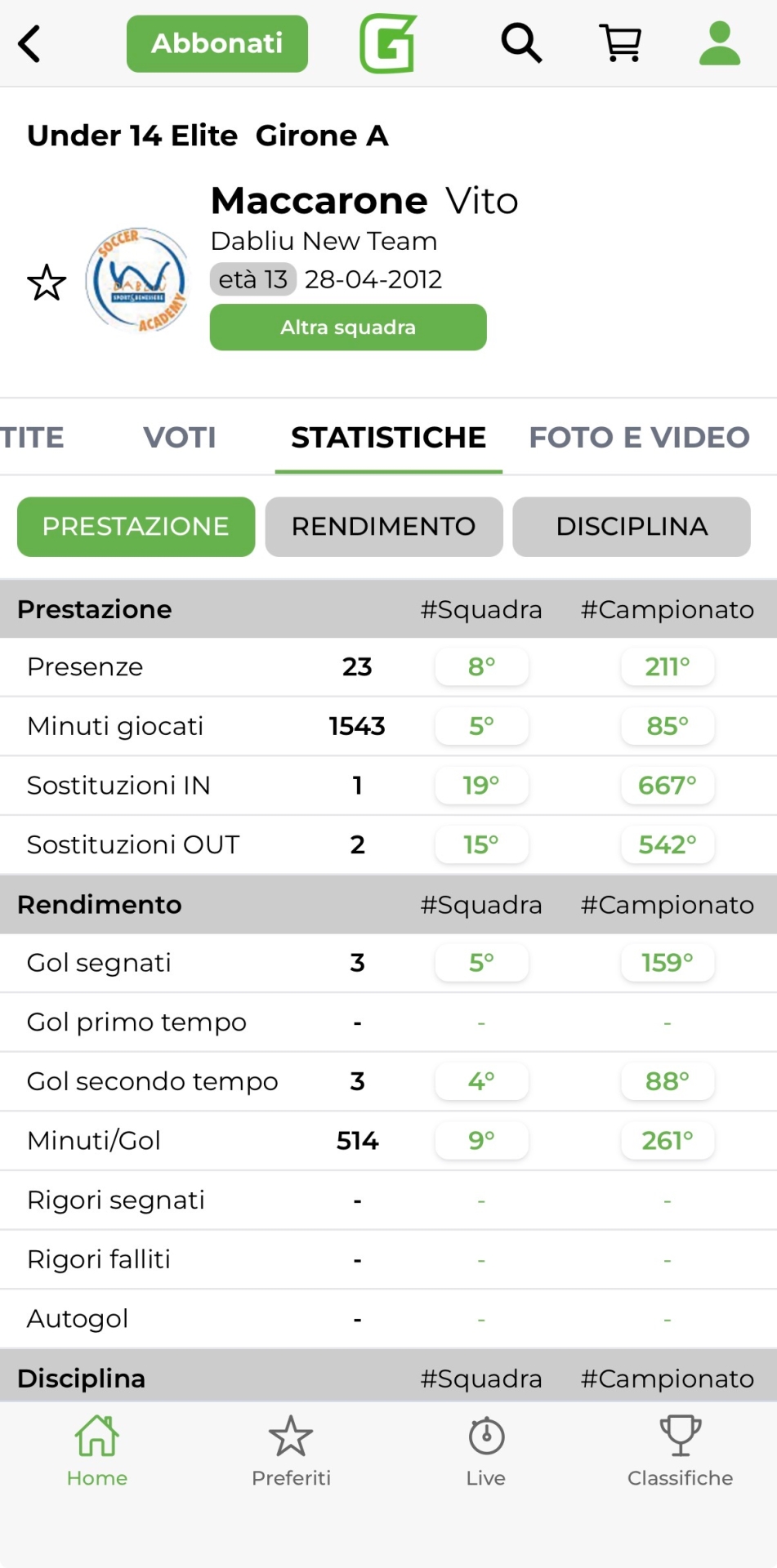Switch to the VOTI tab
This screenshot has width=777, height=1568.
pos(180,438)
